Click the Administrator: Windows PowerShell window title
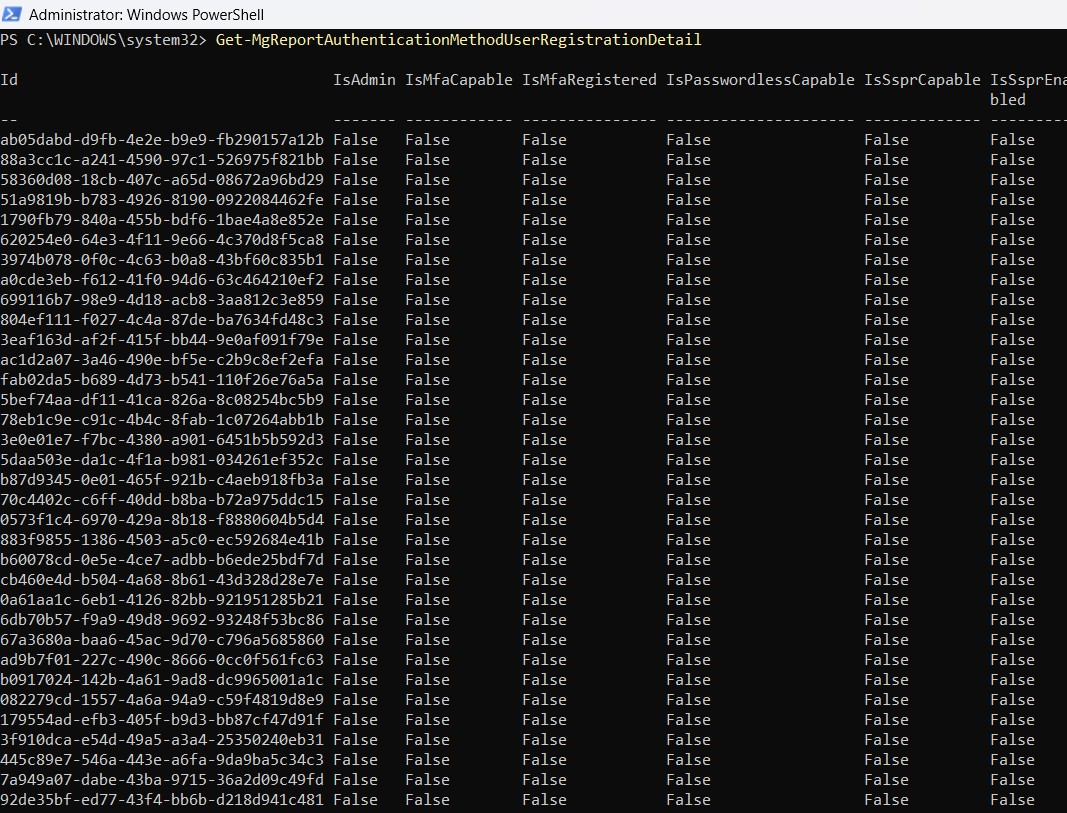Screen dimensions: 1067x813 click(147, 15)
